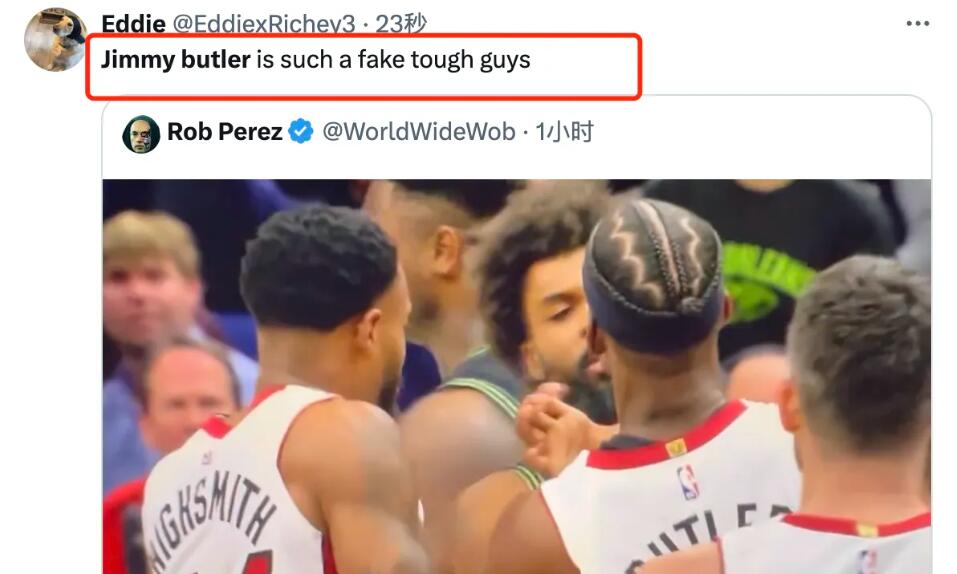Open the three-dot more options menu
Viewport: 957px width, 574px height.
click(917, 24)
